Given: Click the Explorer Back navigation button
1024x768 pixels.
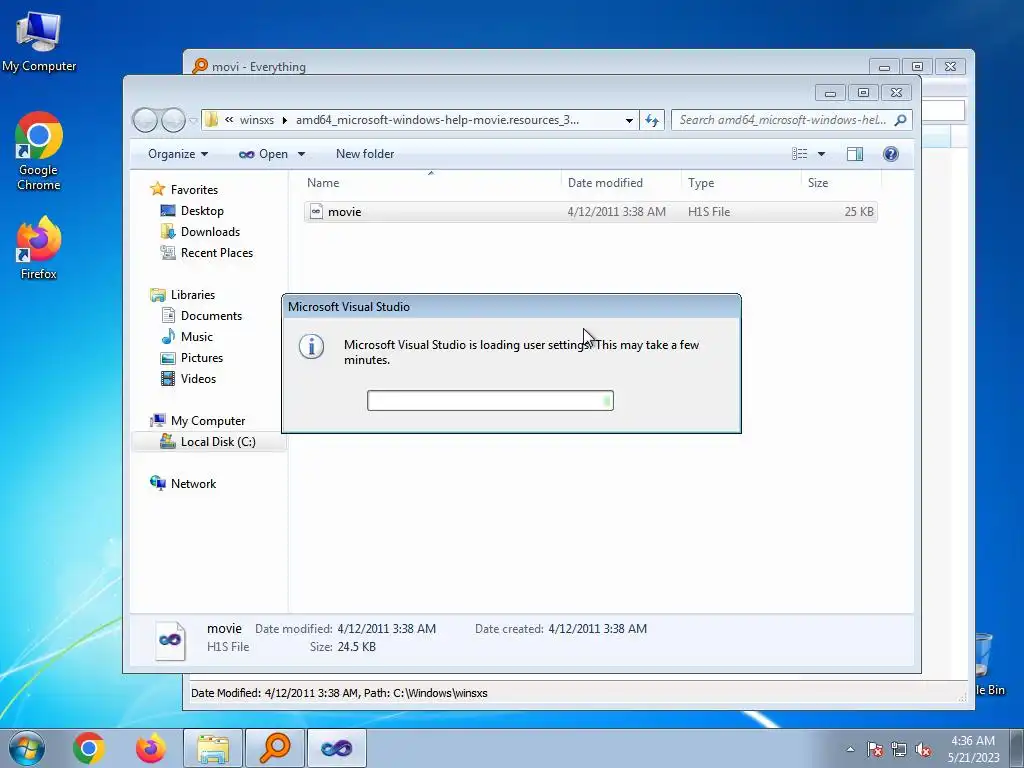Looking at the screenshot, I should [145, 120].
